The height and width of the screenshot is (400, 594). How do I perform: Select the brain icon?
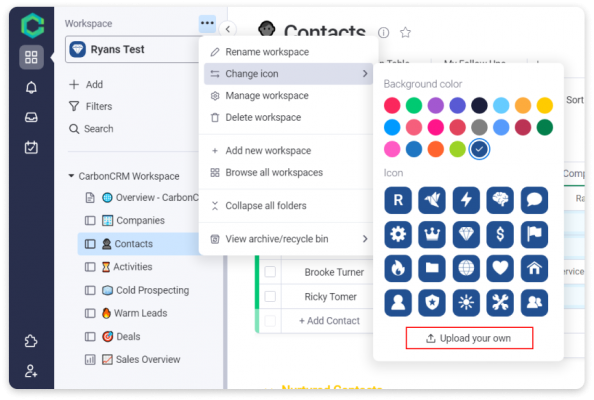coord(500,200)
